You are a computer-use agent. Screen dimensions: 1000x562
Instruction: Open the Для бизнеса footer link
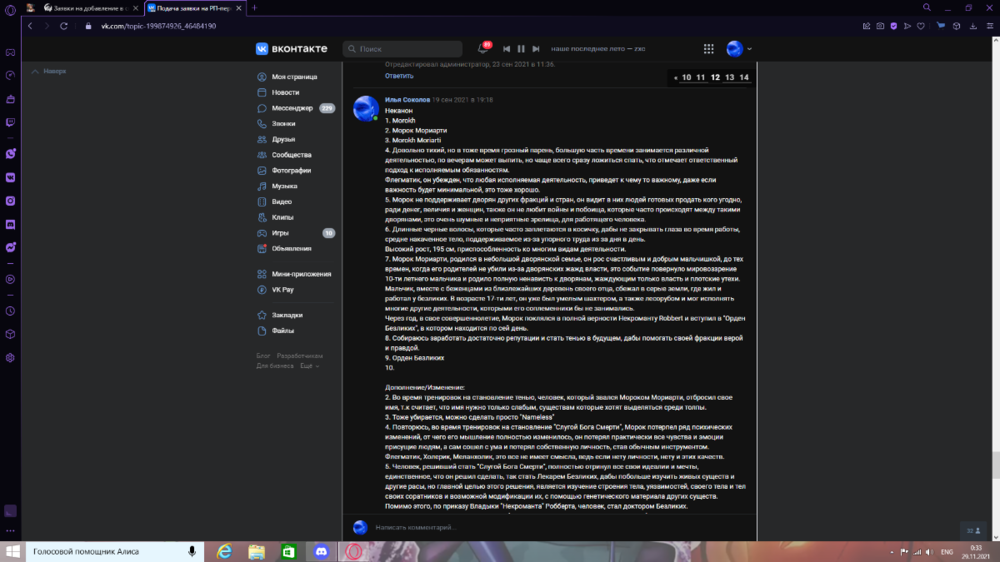click(x=275, y=366)
